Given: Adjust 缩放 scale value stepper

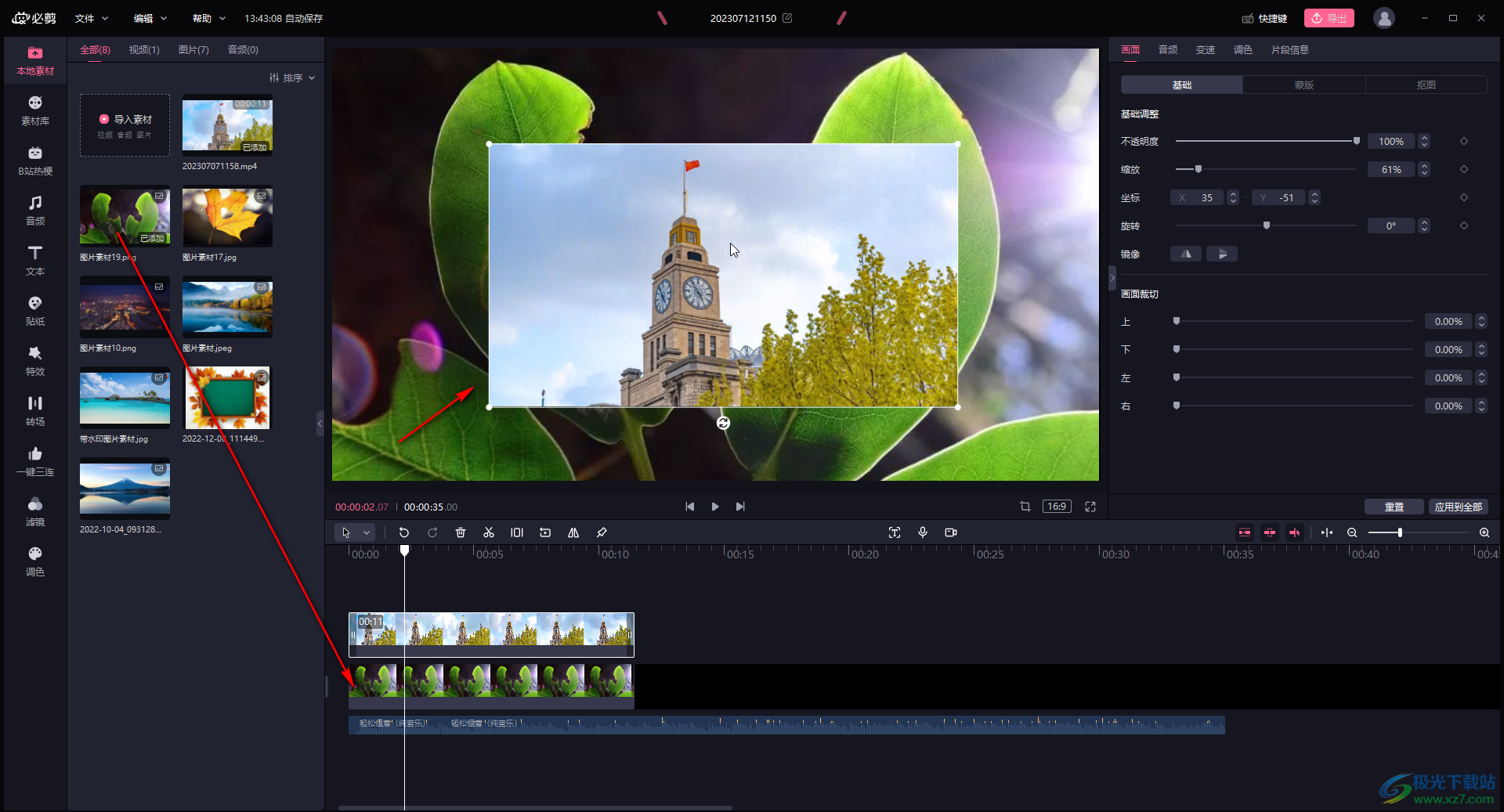Looking at the screenshot, I should 1425,169.
